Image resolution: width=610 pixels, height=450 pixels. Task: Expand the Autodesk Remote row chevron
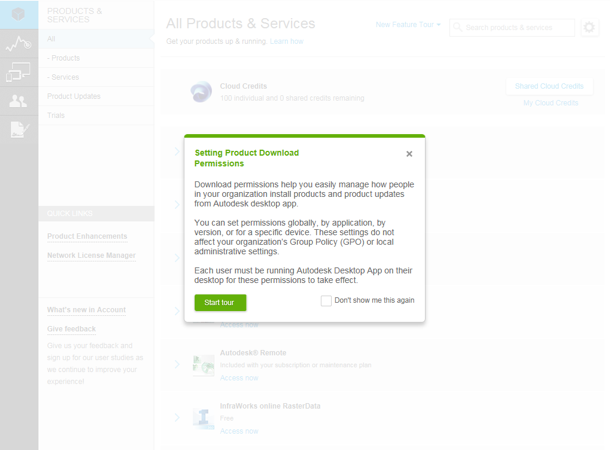tap(177, 364)
